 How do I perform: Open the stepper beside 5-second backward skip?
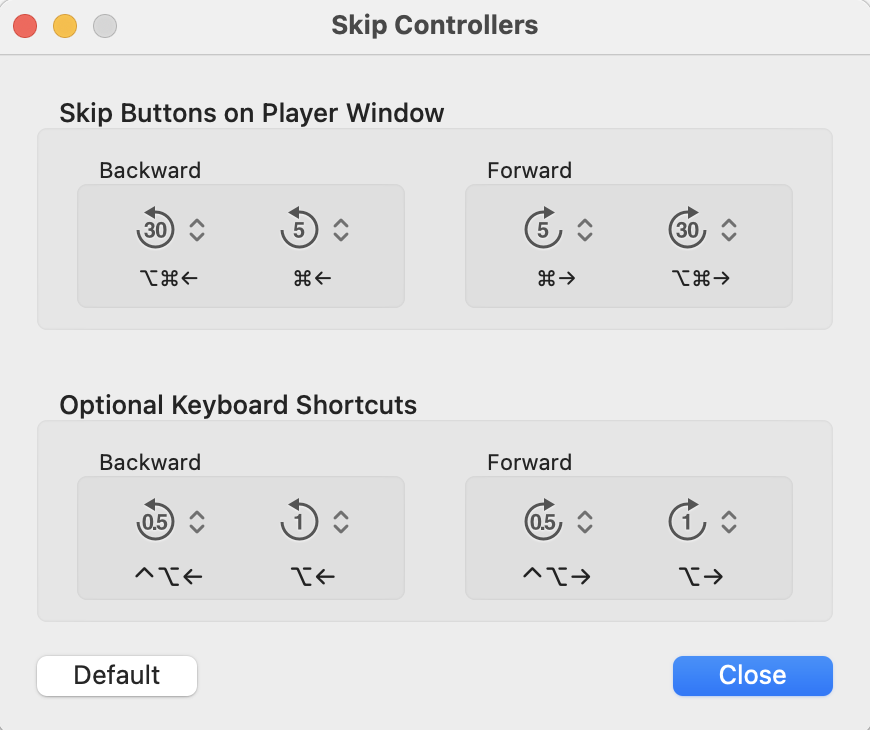pyautogui.click(x=341, y=230)
